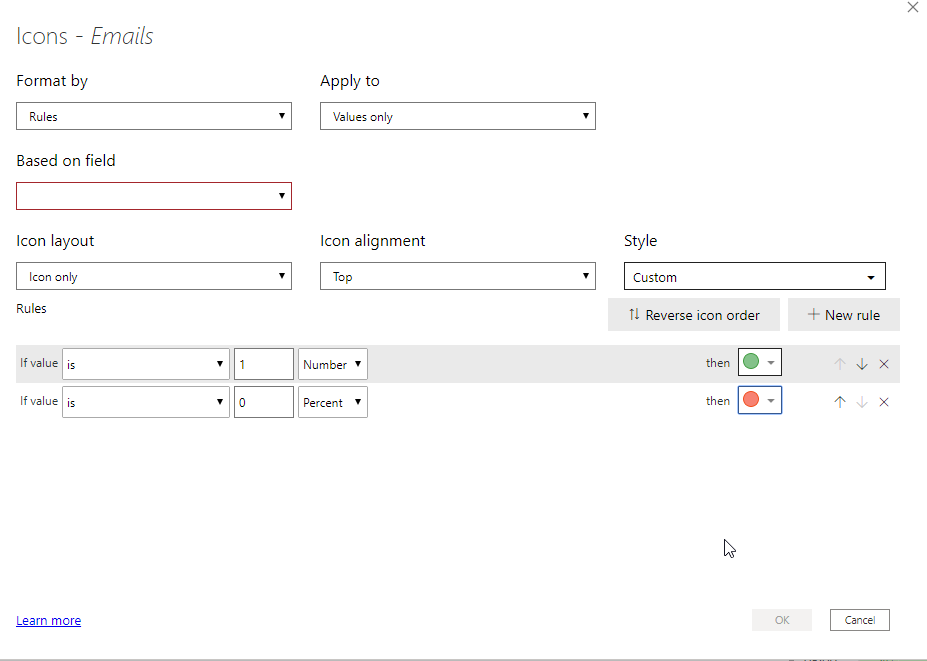Open the Icon layout dropdown
Image resolution: width=927 pixels, height=661 pixels.
click(x=154, y=276)
